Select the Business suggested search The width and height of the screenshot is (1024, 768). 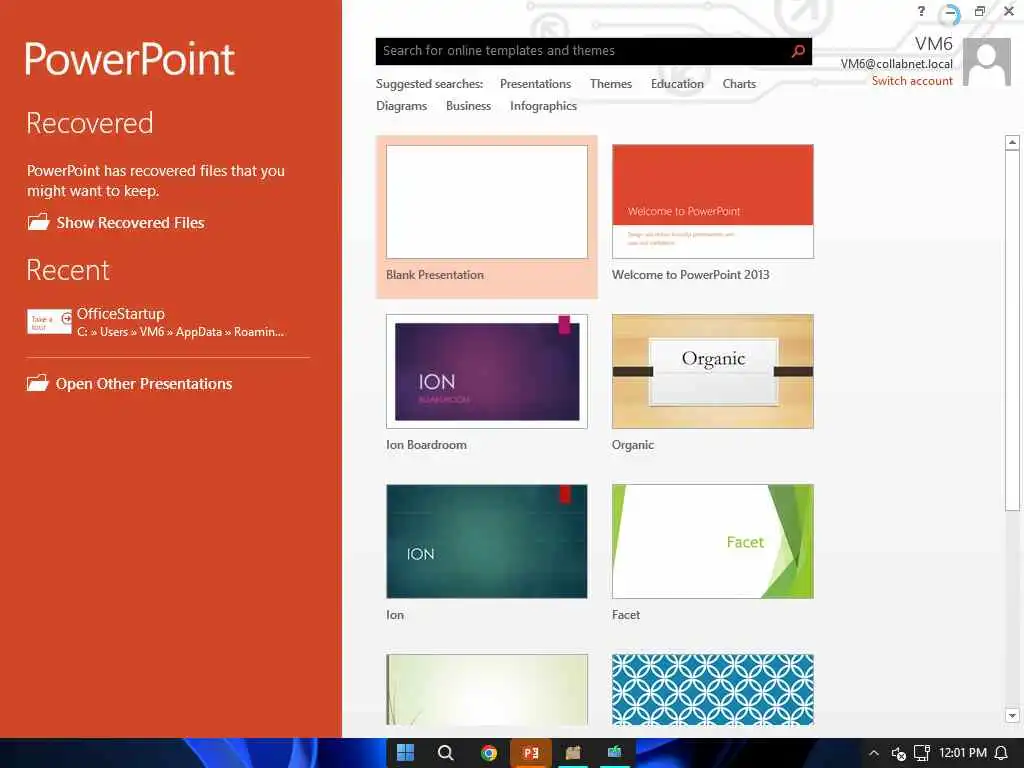pyautogui.click(x=468, y=106)
